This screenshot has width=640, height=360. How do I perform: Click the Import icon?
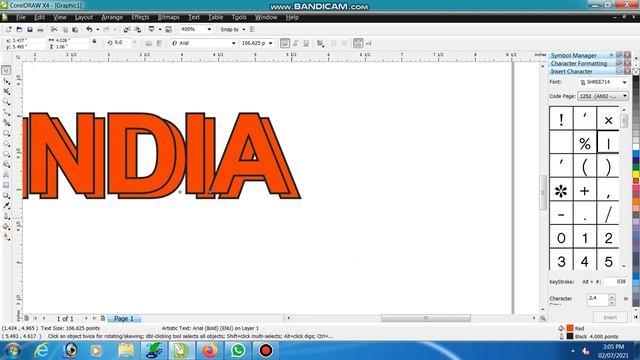[x=127, y=29]
